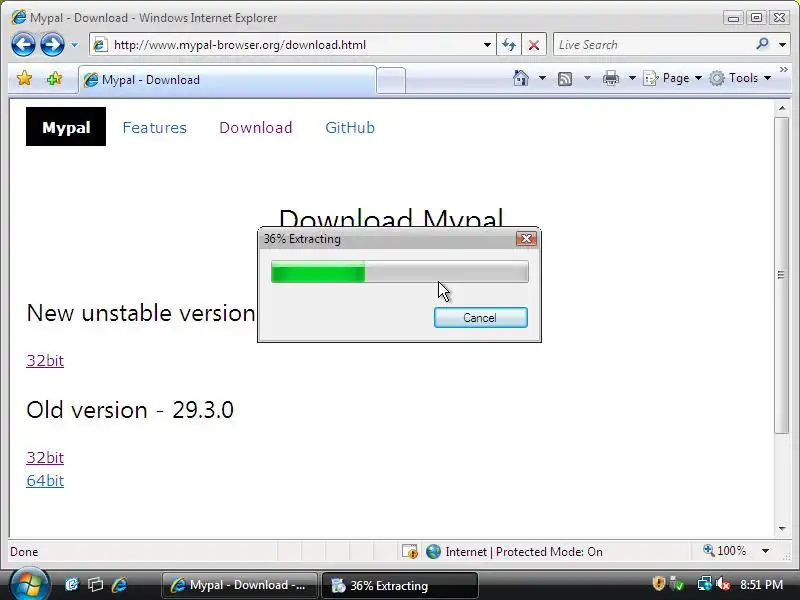The image size is (800, 600).
Task: Expand the Print options dropdown arrow
Action: pos(632,78)
